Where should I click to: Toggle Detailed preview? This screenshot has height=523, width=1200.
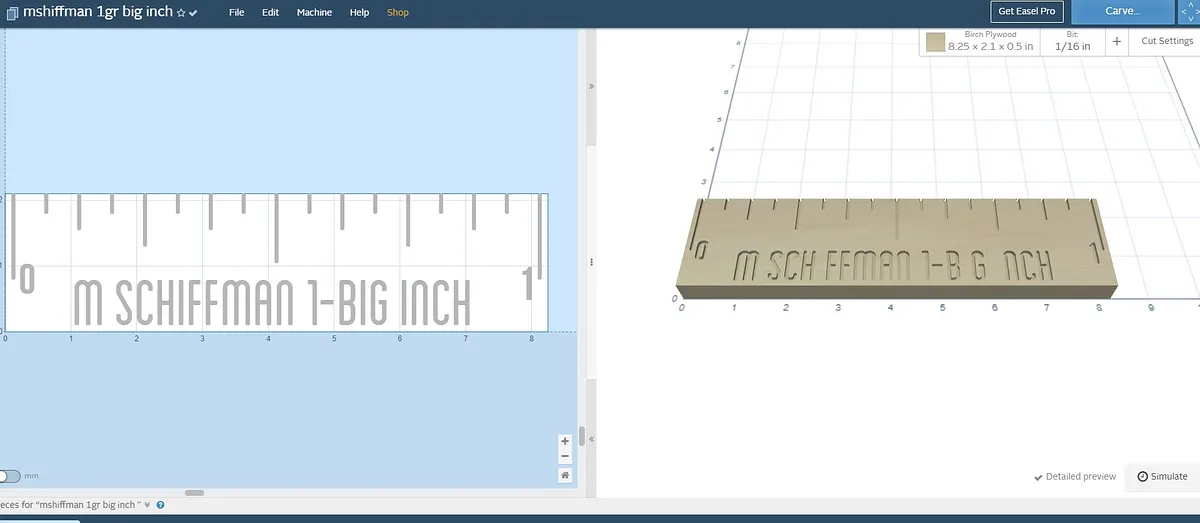(x=1075, y=477)
